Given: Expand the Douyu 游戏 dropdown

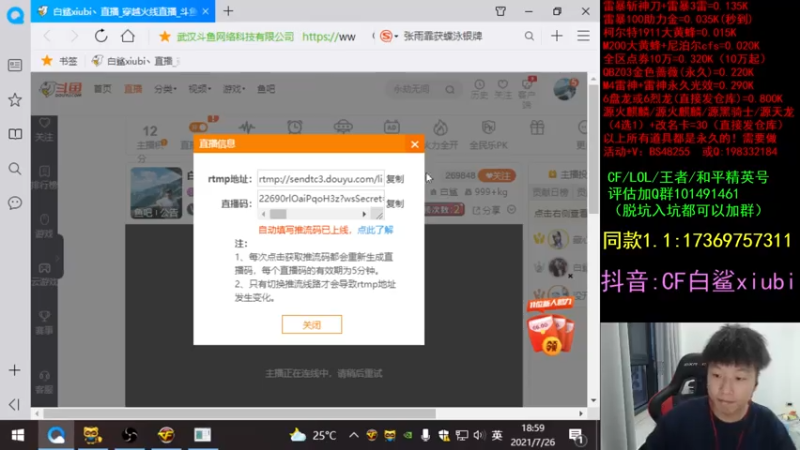Looking at the screenshot, I should pos(234,89).
